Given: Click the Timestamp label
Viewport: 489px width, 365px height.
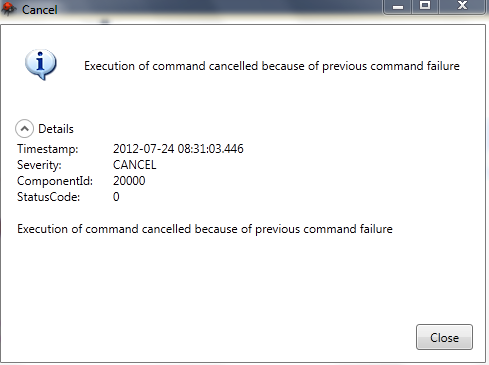Looking at the screenshot, I should point(48,149).
